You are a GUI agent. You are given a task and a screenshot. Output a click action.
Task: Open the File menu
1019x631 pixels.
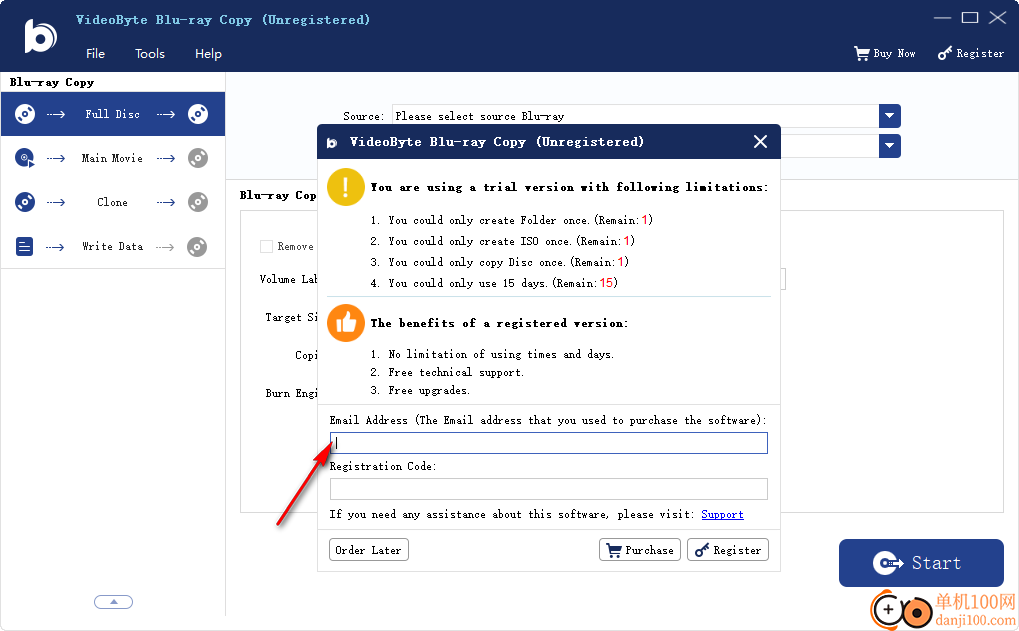point(95,54)
